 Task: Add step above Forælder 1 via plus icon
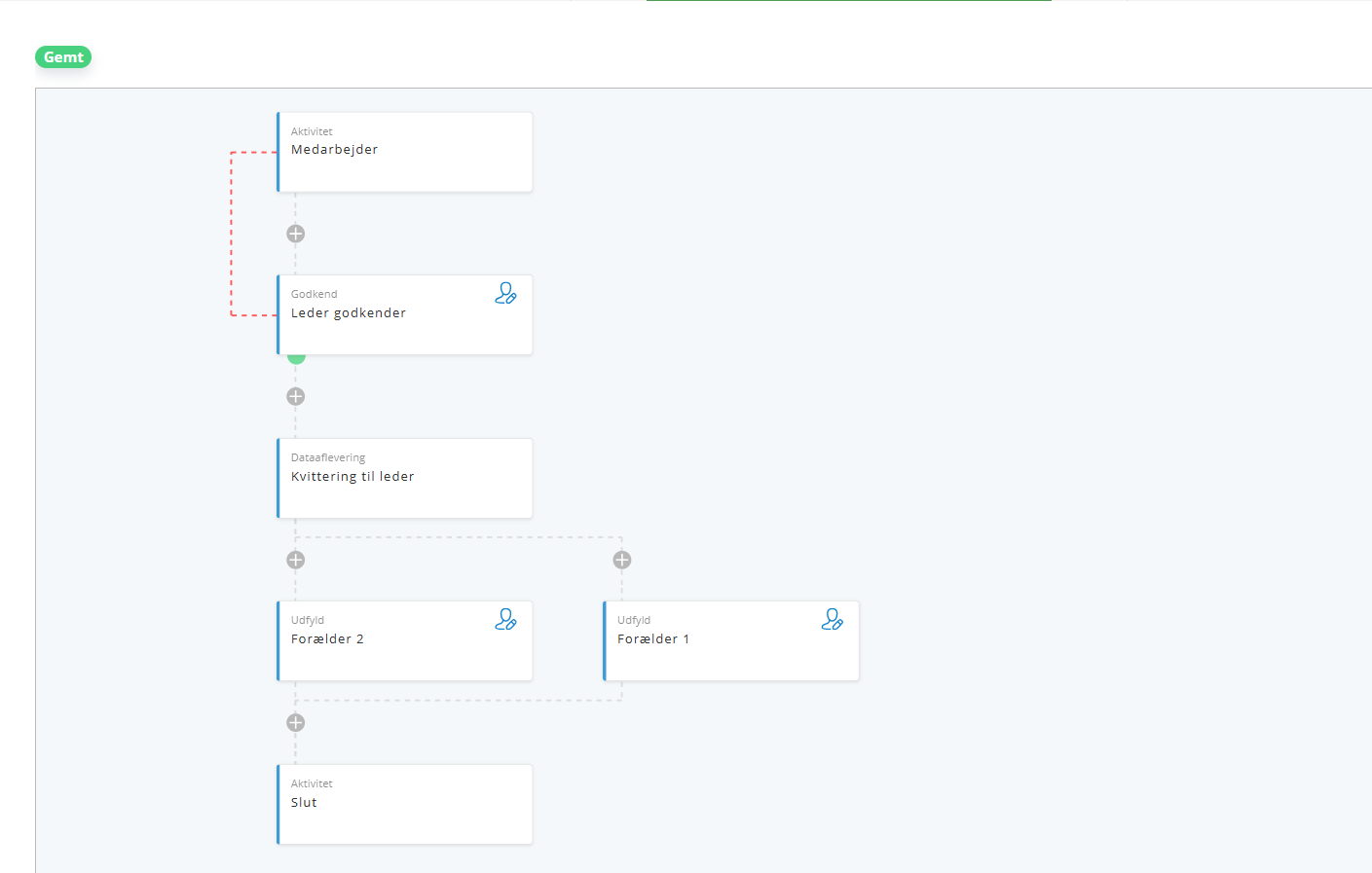point(622,560)
